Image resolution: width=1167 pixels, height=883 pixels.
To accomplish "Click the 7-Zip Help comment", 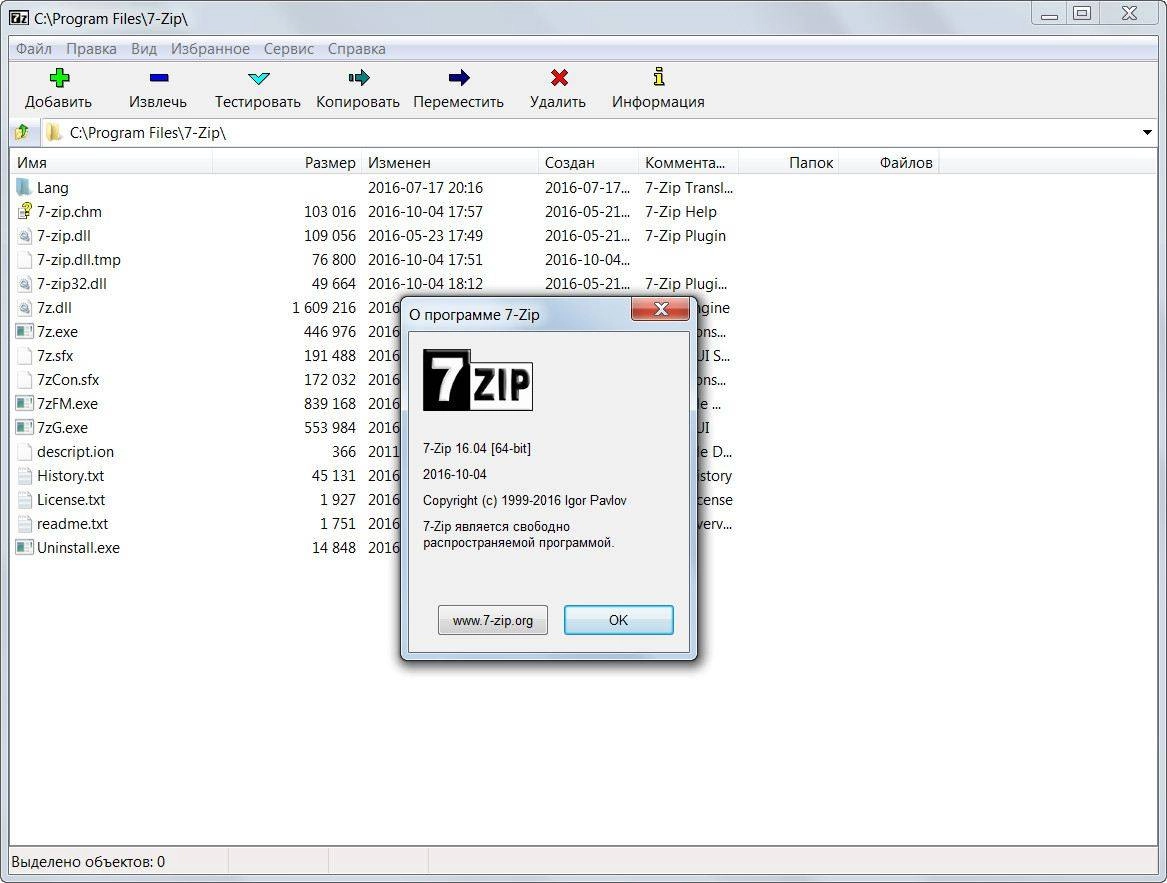I will pyautogui.click(x=681, y=212).
